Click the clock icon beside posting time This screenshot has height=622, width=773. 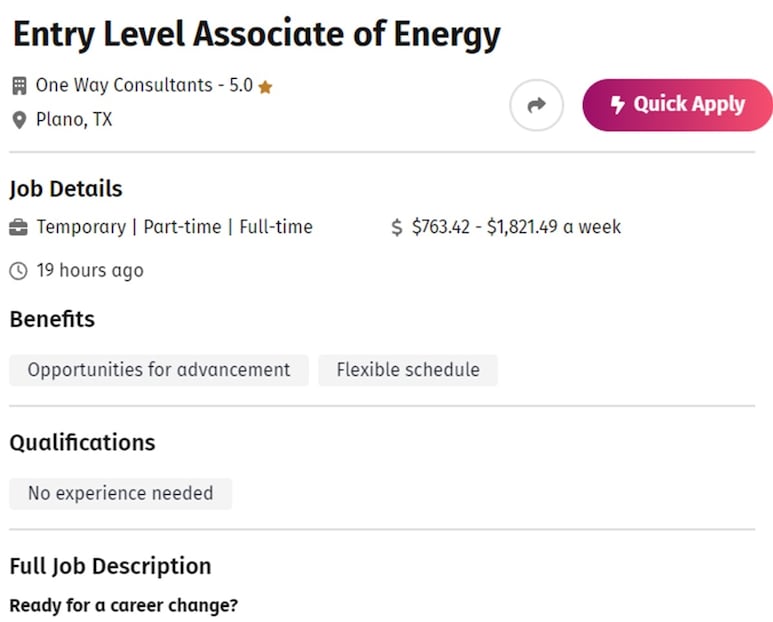19,271
